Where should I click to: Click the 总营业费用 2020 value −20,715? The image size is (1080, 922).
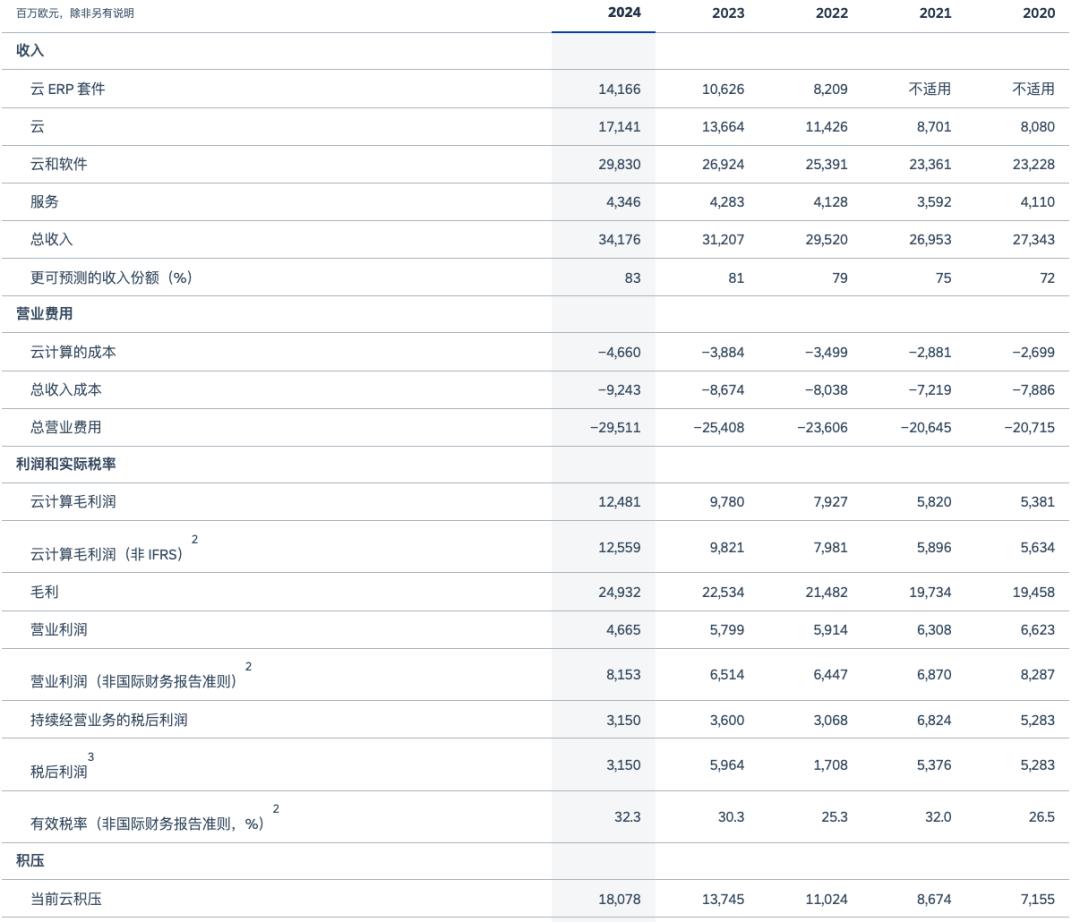click(1030, 427)
